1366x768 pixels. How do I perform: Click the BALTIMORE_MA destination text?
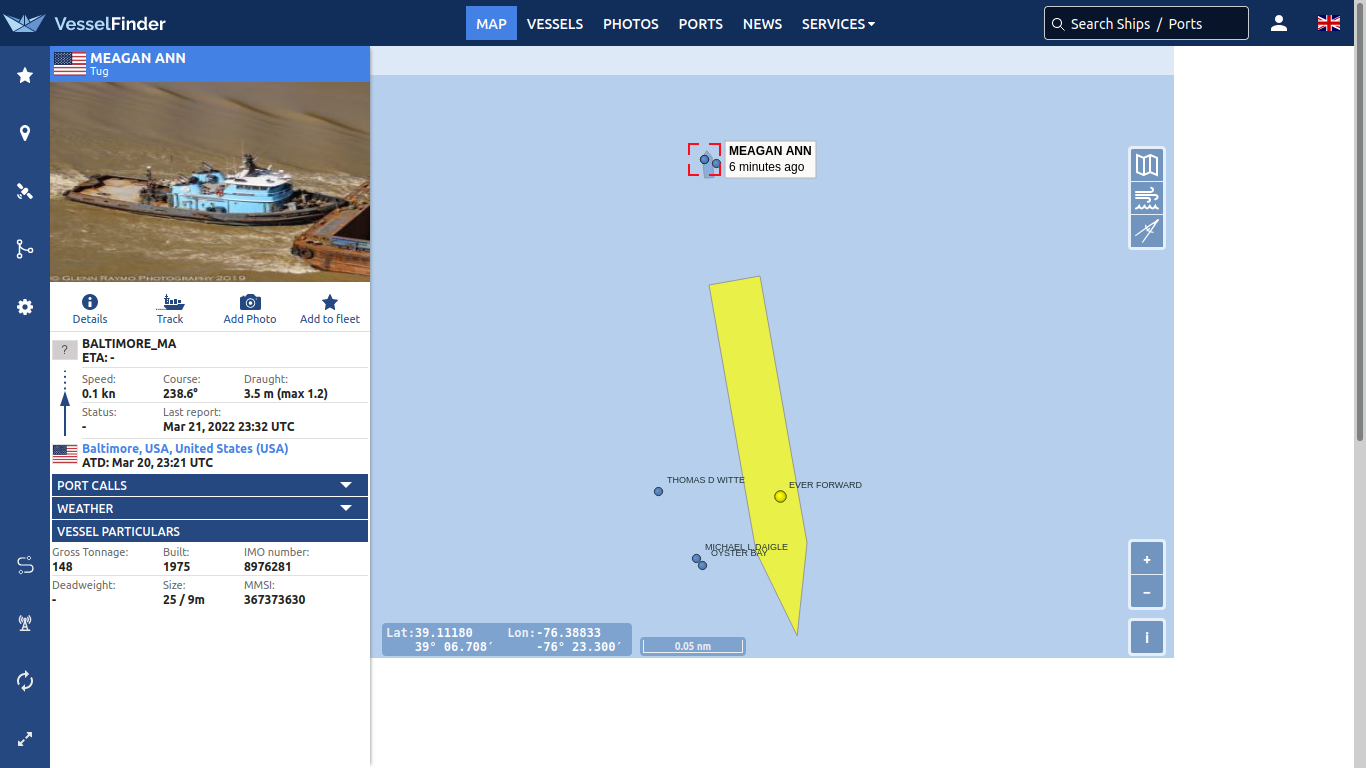(129, 344)
